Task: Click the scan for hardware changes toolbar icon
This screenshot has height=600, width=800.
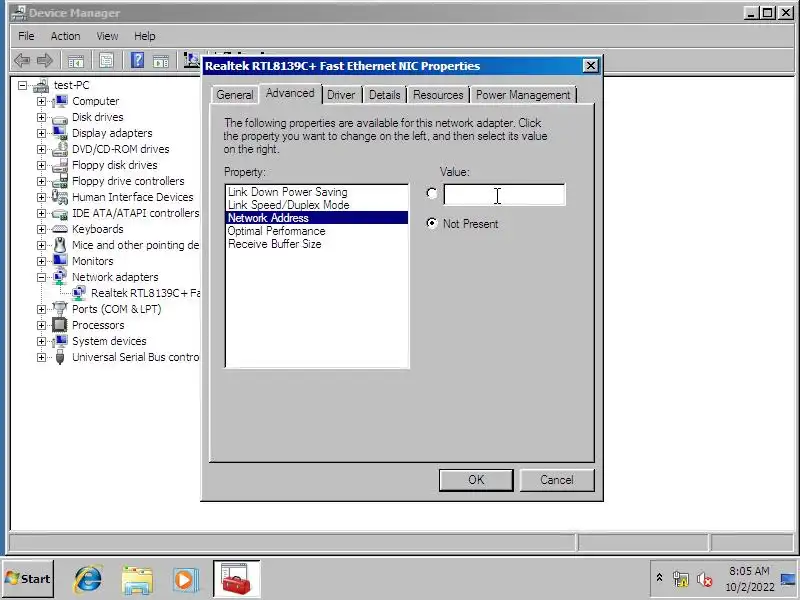Action: click(192, 61)
